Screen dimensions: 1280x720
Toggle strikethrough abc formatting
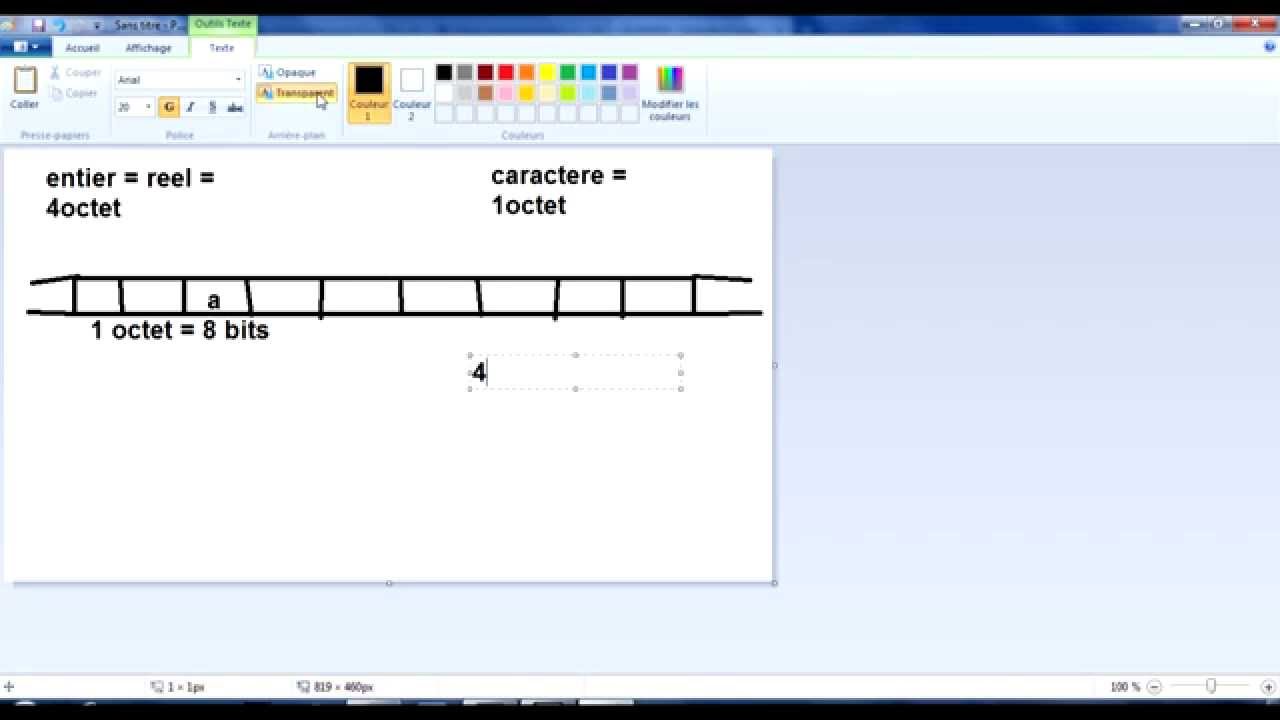(x=235, y=107)
